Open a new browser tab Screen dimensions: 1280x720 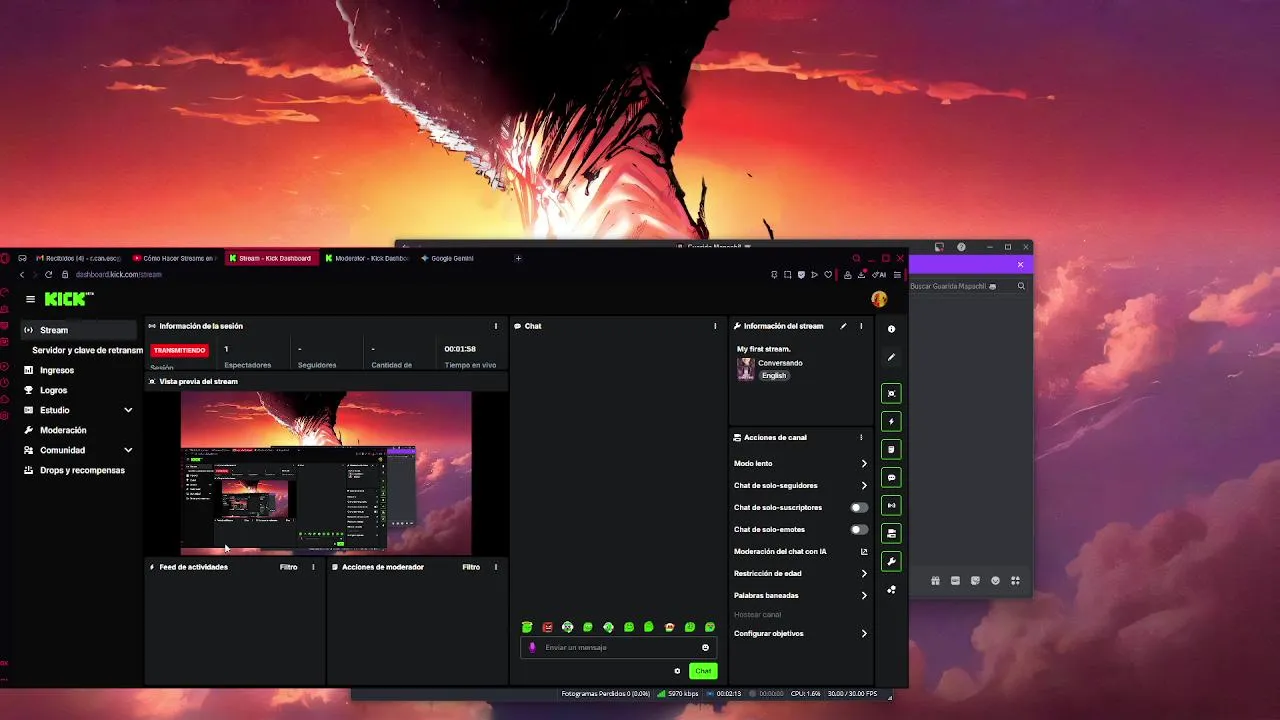(x=518, y=258)
